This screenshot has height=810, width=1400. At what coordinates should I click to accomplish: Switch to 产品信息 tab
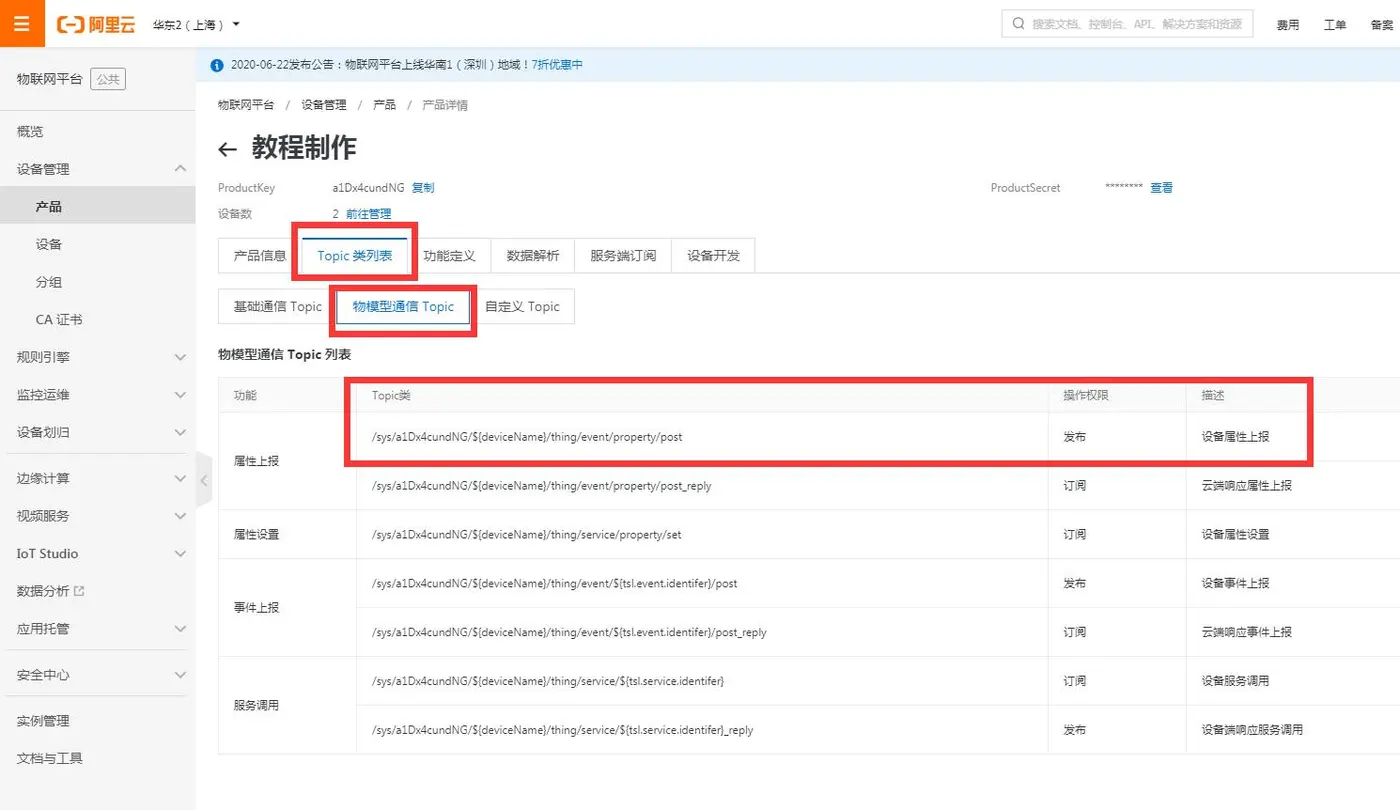(x=260, y=256)
